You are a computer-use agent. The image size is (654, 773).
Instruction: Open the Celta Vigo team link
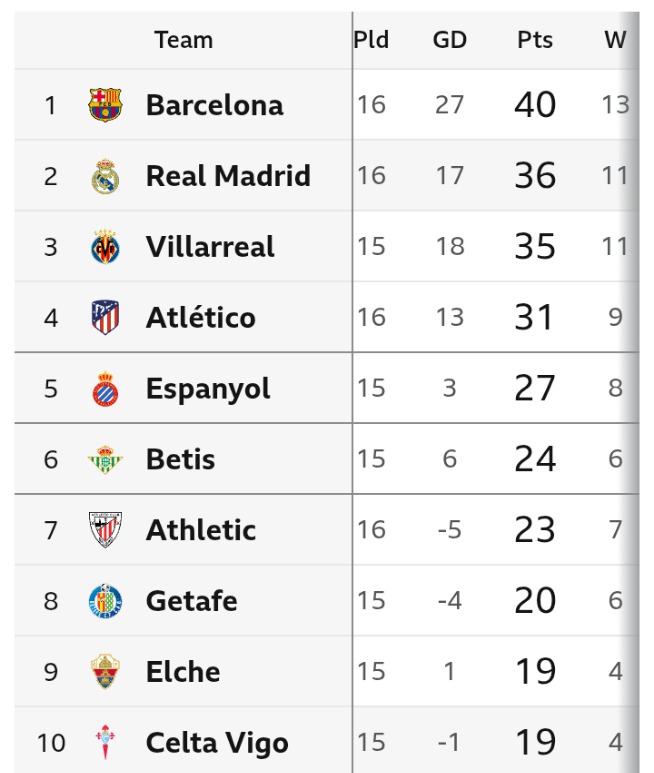tap(217, 743)
